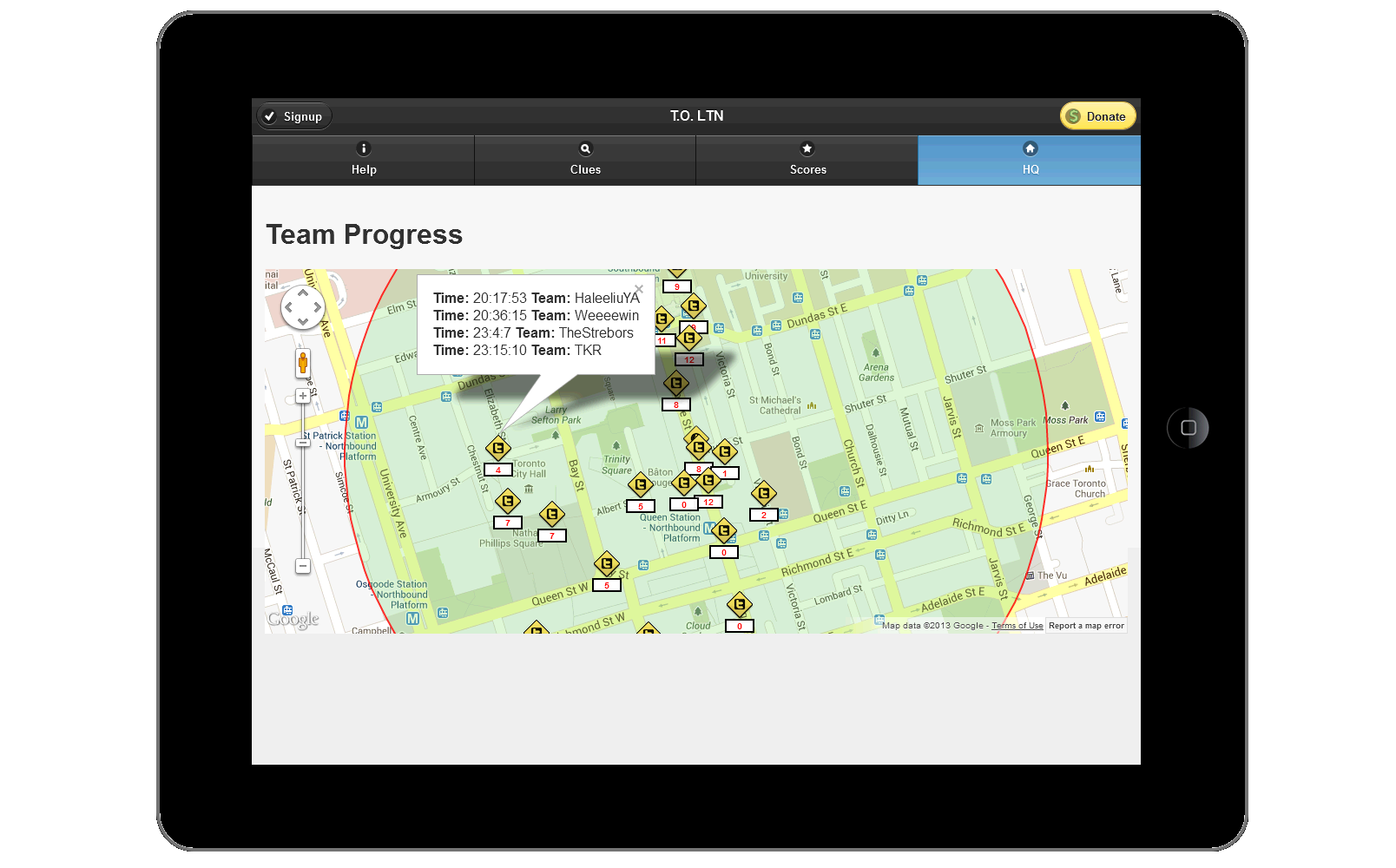
Task: Switch to the Clues tab
Action: click(585, 160)
